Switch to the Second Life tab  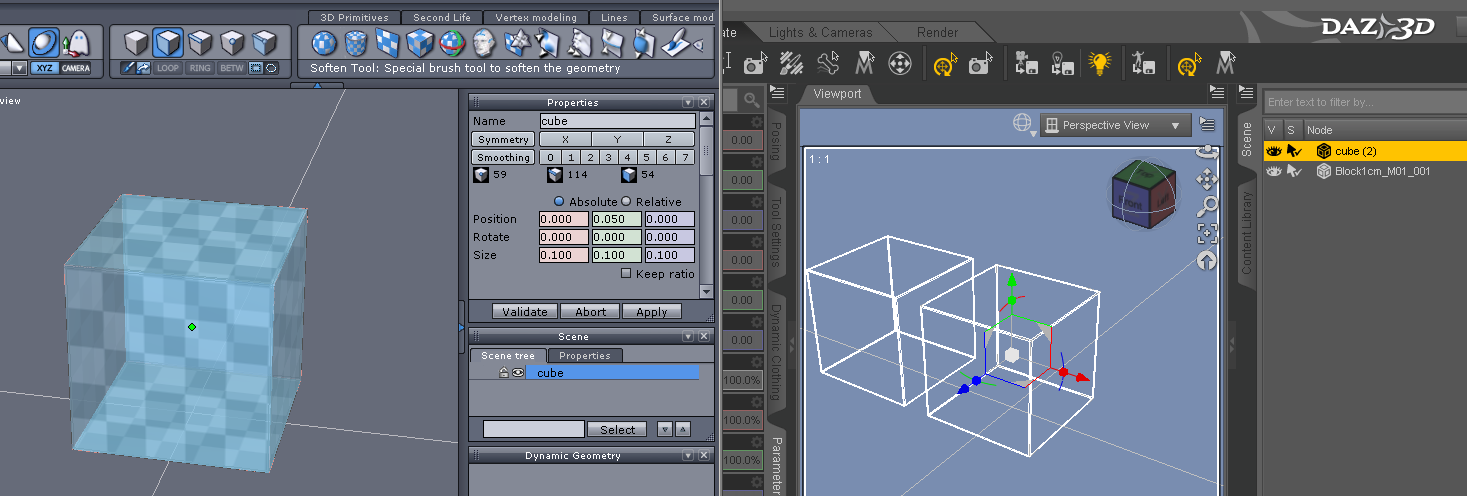[x=443, y=17]
